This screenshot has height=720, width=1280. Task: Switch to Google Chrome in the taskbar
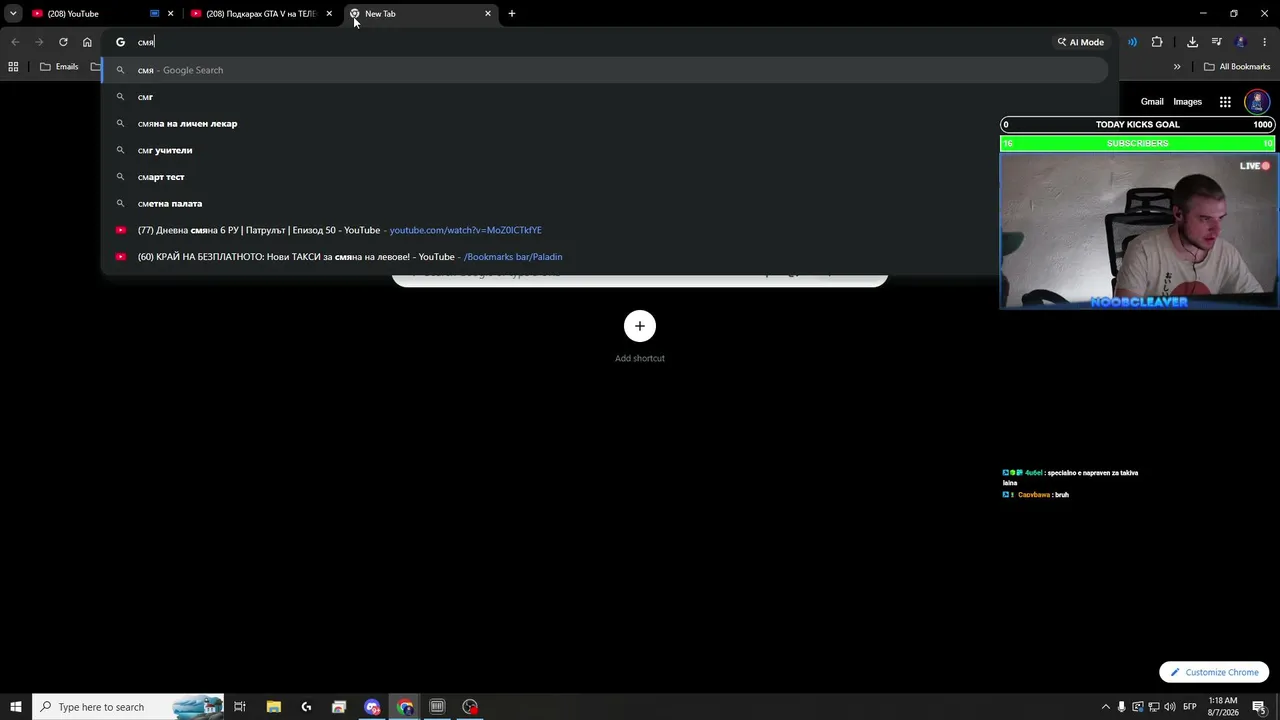click(x=405, y=707)
